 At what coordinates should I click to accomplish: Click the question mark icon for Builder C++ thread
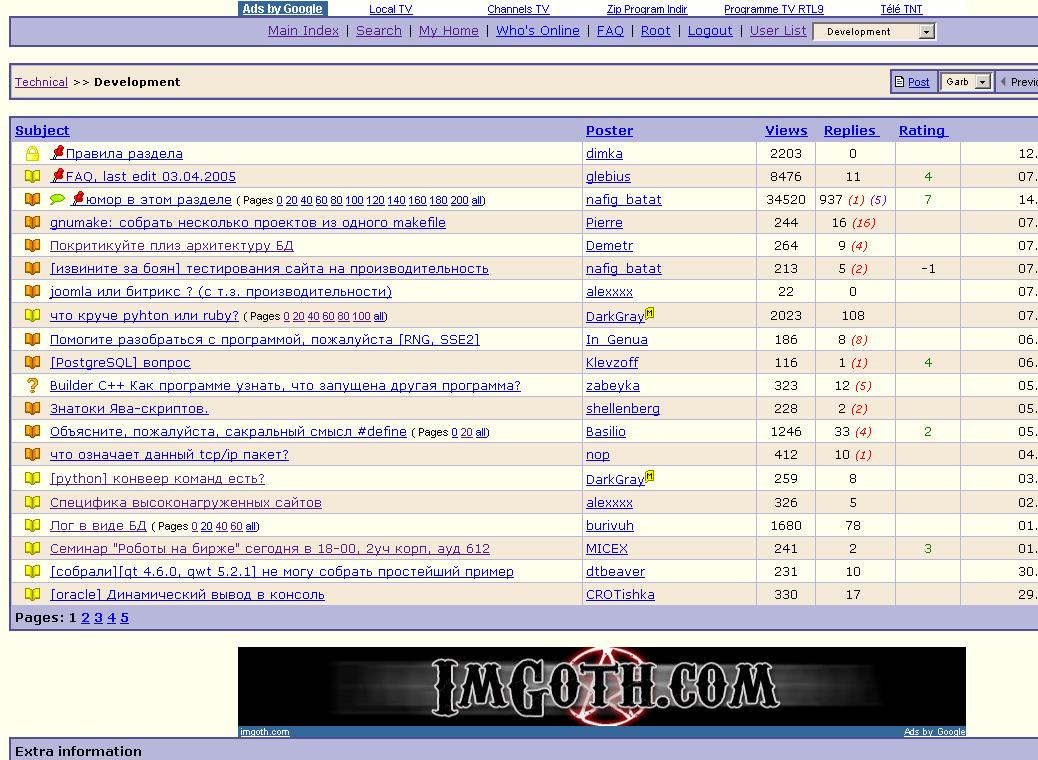32,386
